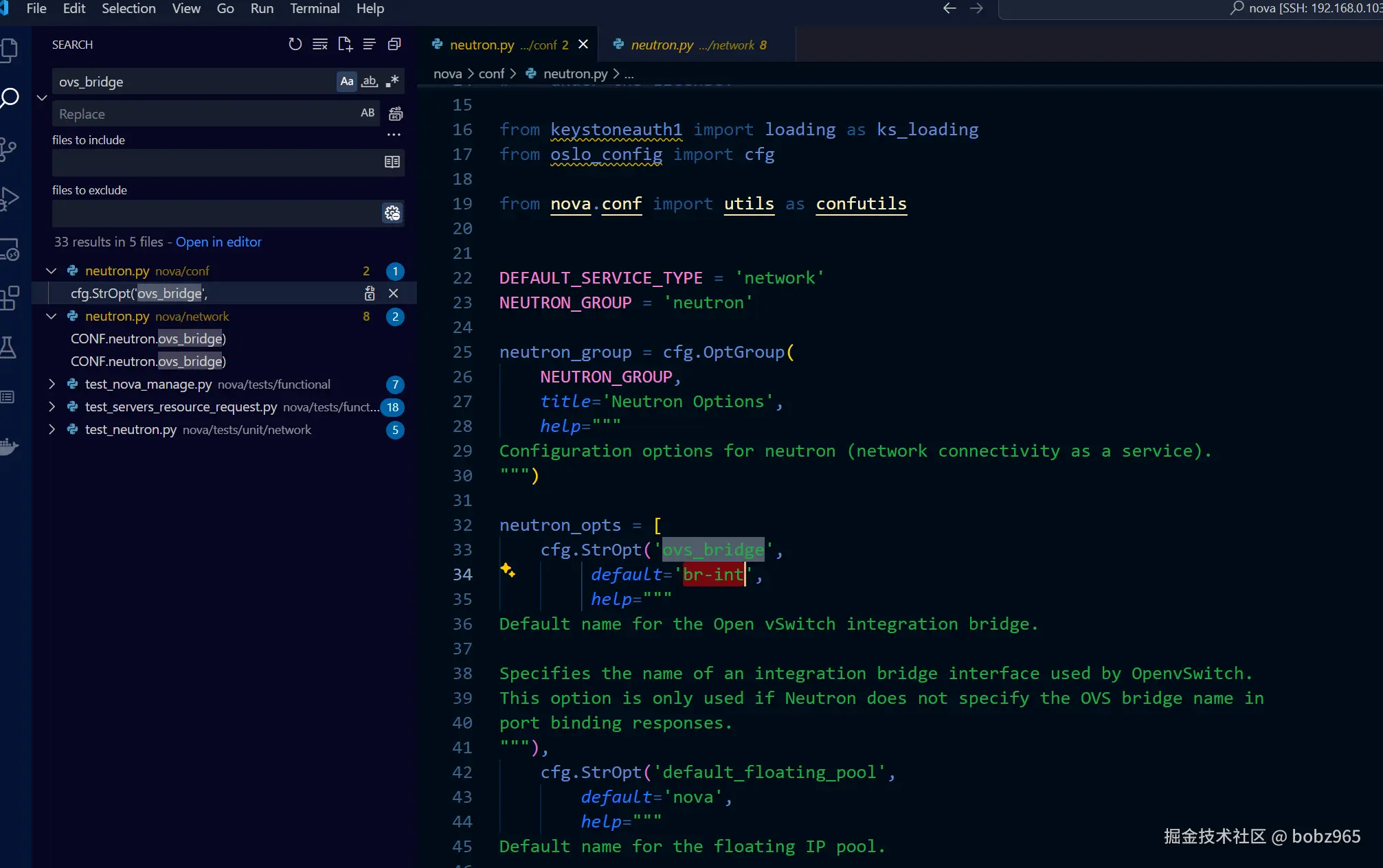
Task: Open the Extensions view
Action: (x=10, y=298)
